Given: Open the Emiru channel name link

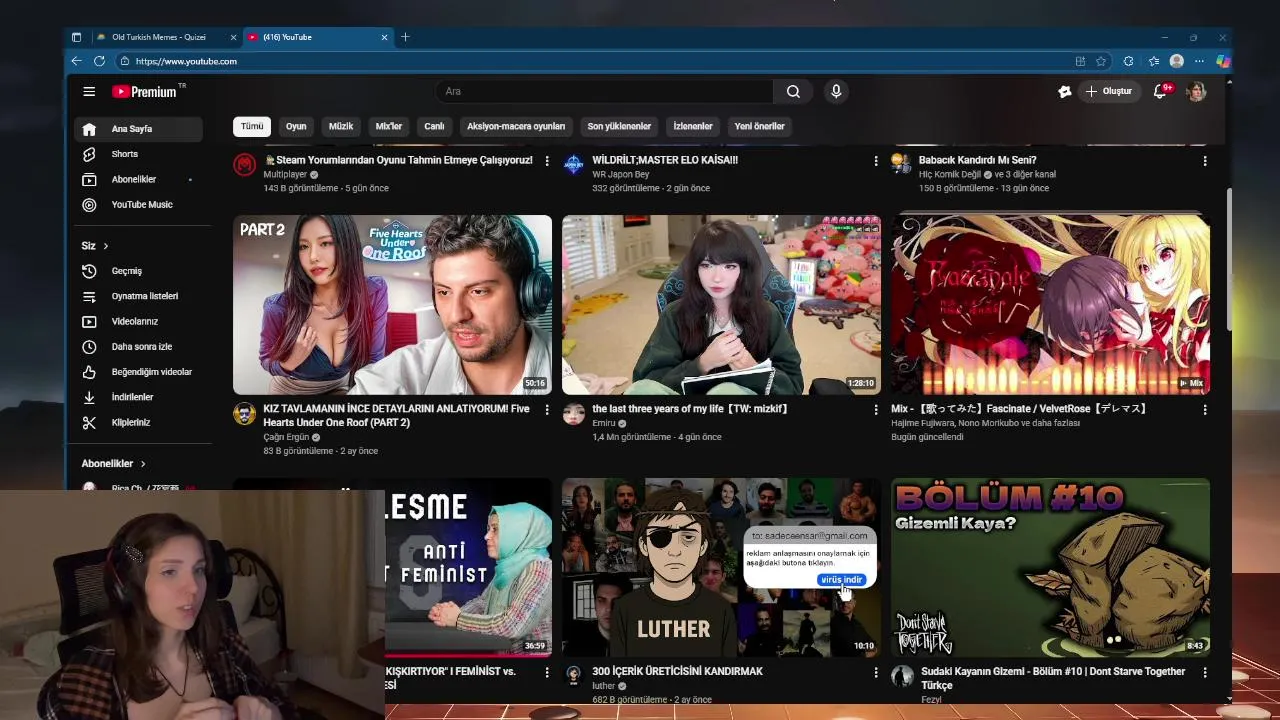Looking at the screenshot, I should tap(604, 423).
